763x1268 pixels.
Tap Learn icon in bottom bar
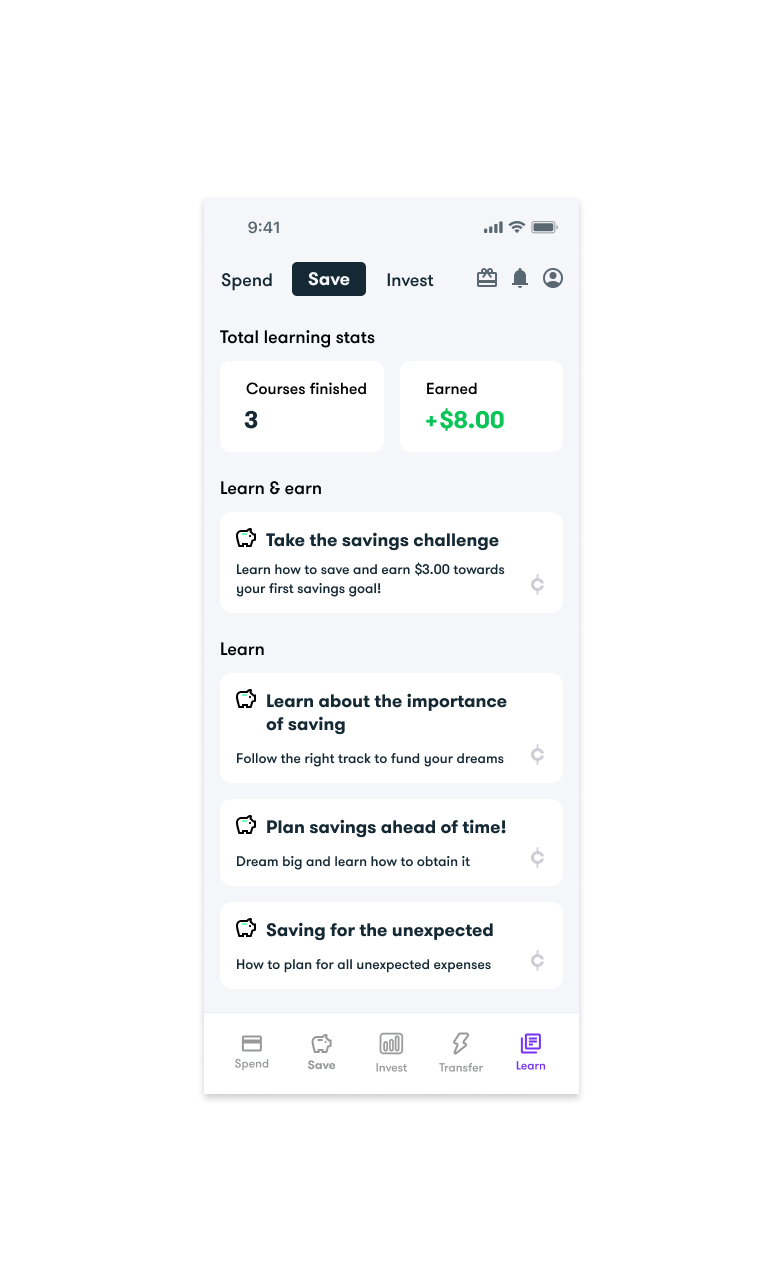point(531,1043)
